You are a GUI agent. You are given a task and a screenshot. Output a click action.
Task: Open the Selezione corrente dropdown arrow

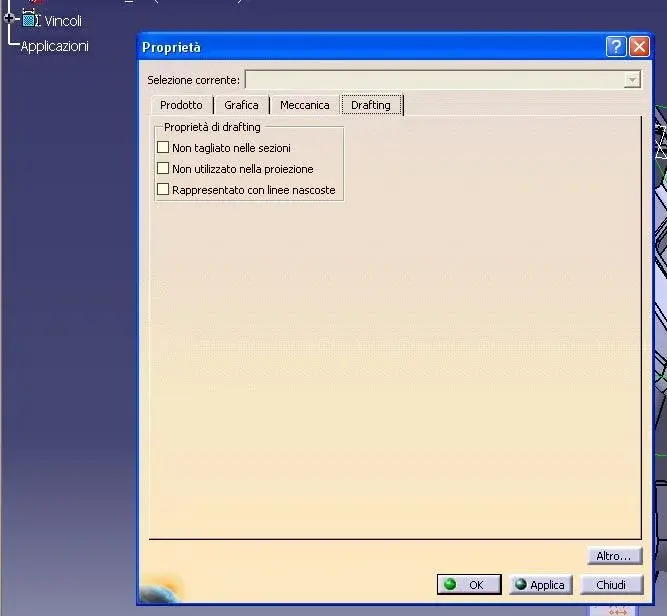coord(632,80)
